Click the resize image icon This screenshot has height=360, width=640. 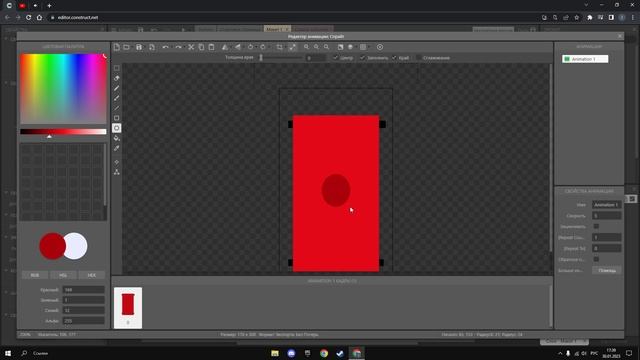[x=293, y=47]
